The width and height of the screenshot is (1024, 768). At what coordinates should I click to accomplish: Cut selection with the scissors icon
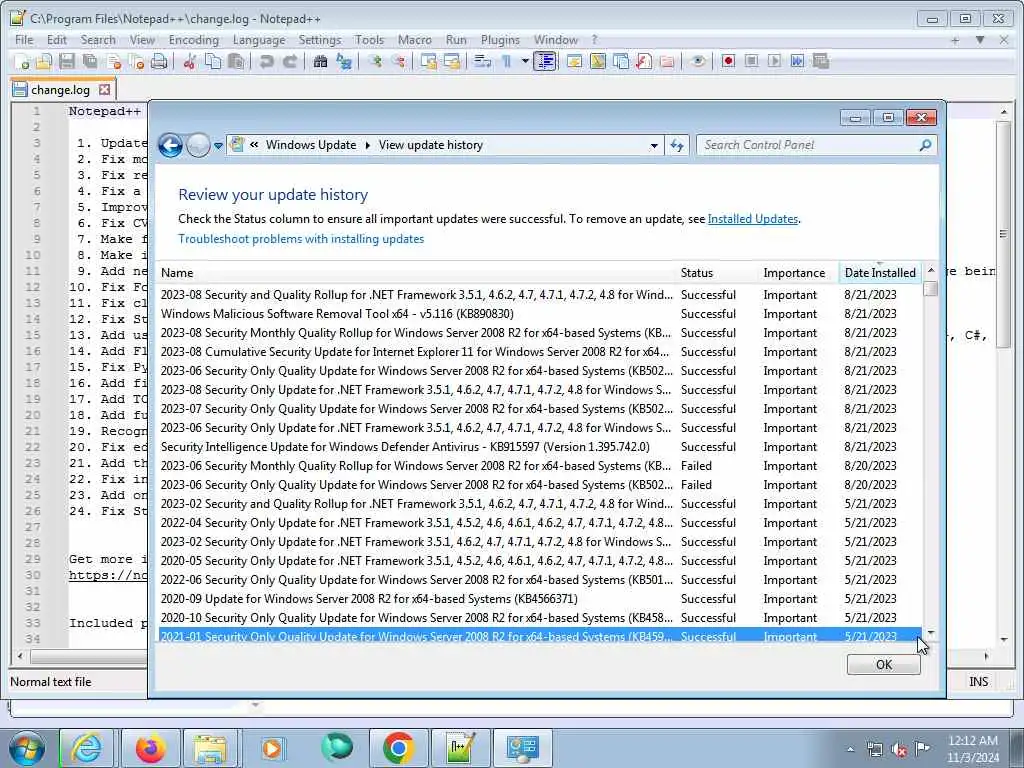(189, 61)
